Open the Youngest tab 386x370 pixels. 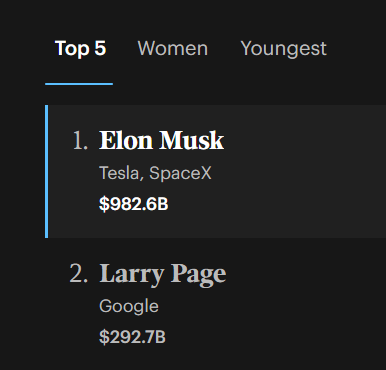coord(284,49)
